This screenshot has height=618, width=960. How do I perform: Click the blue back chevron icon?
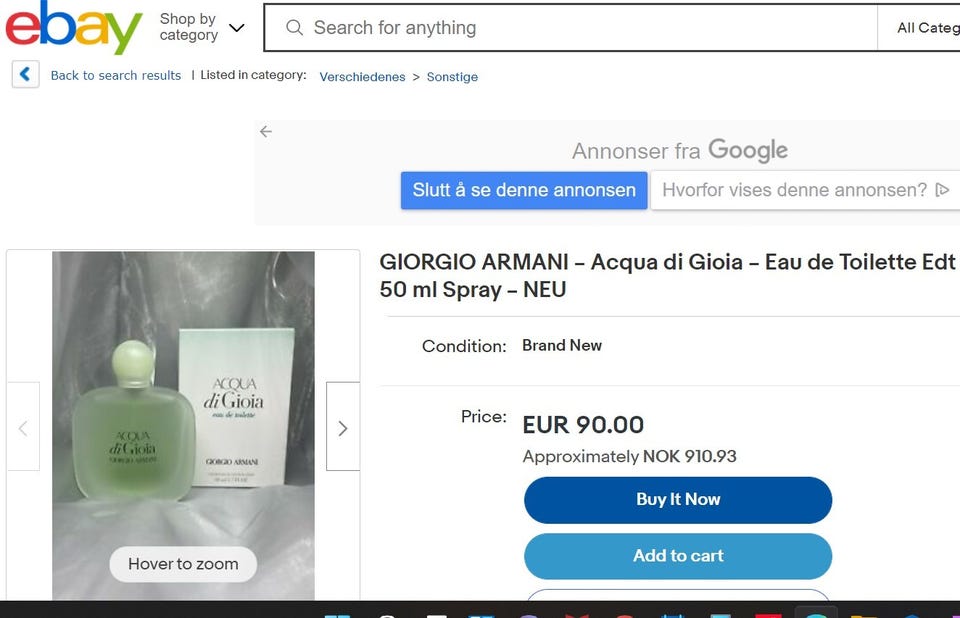click(26, 75)
